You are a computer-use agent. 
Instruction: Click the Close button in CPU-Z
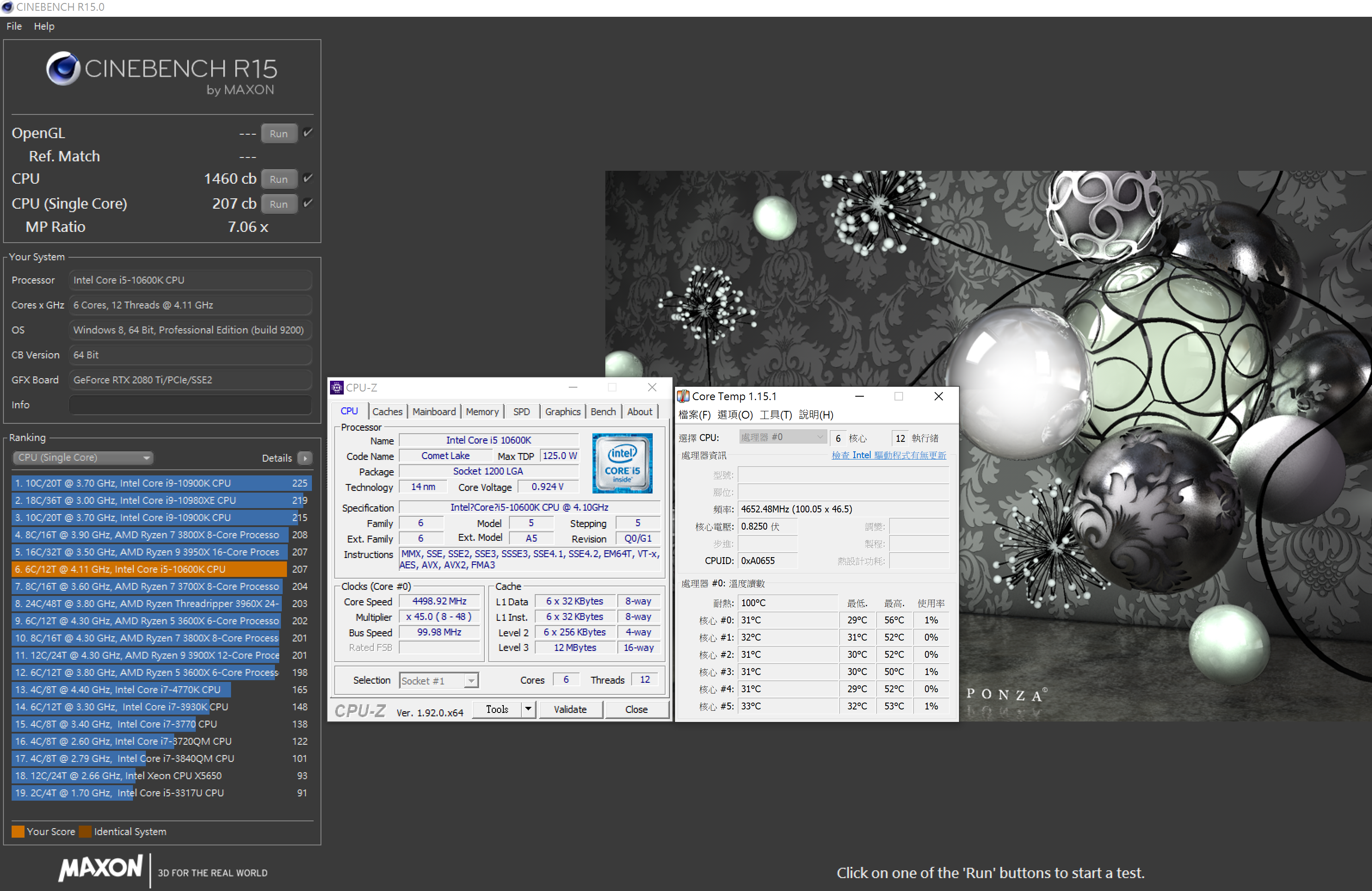636,709
